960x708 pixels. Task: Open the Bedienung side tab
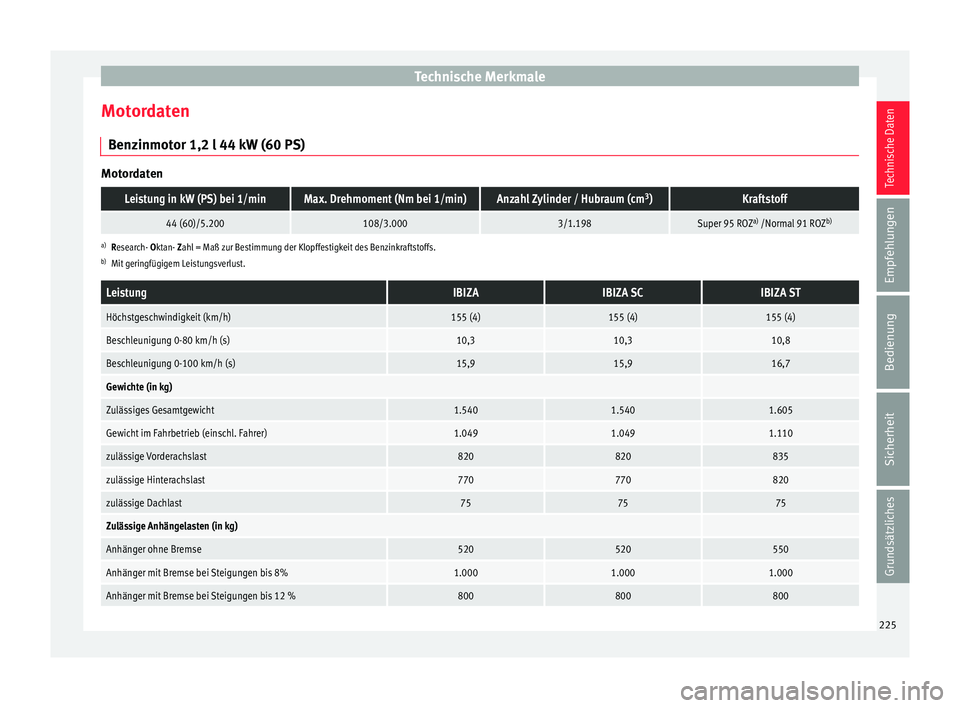tap(892, 342)
